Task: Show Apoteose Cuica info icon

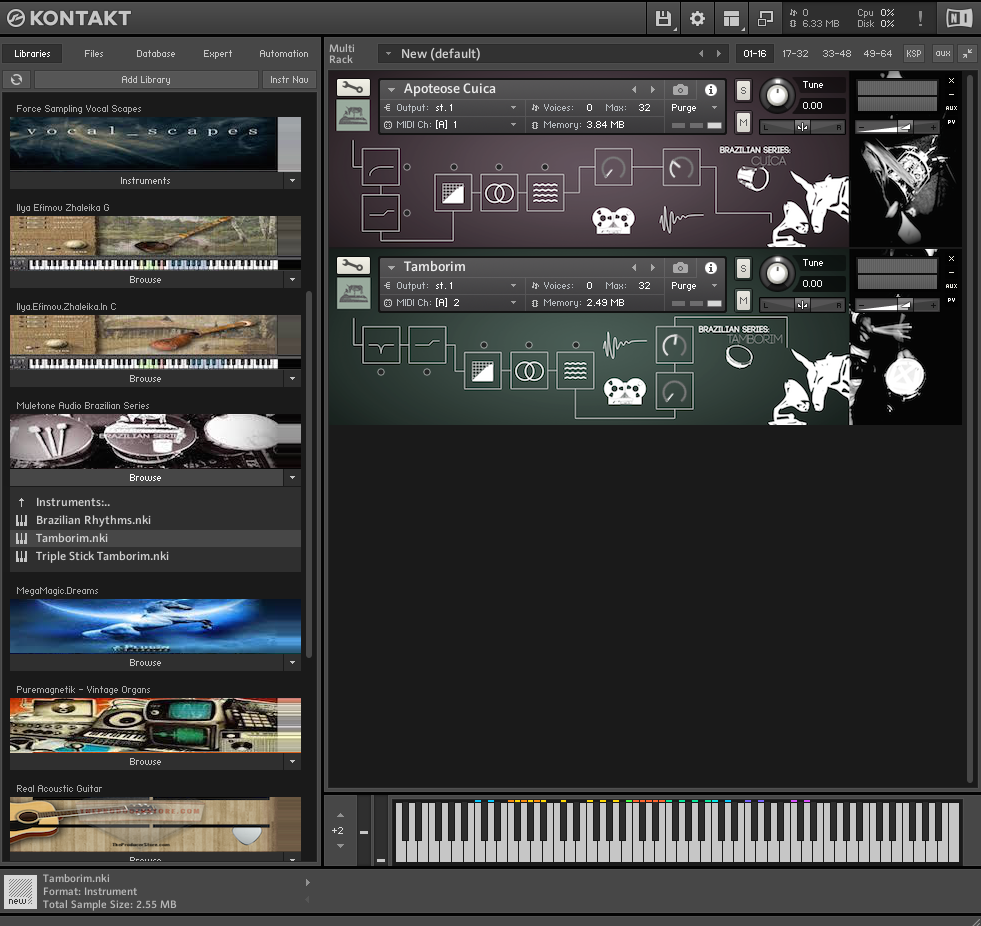Action: [711, 89]
